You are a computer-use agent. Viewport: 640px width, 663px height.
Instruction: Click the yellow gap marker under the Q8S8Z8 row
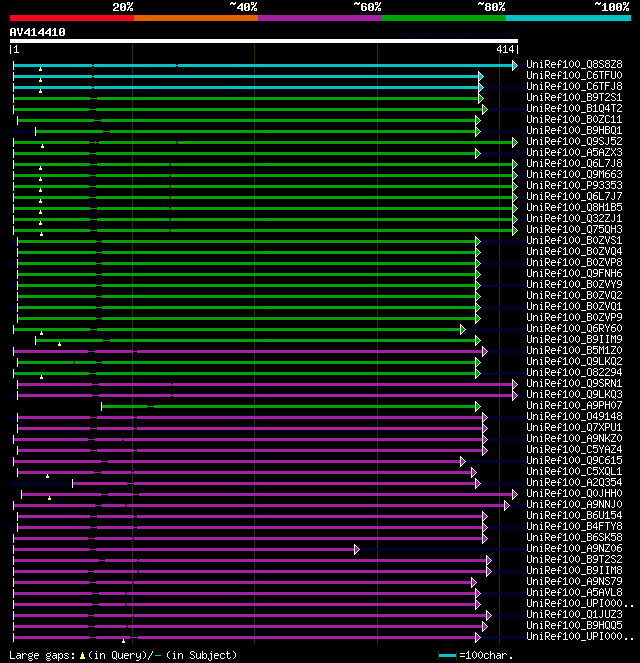tap(41, 69)
